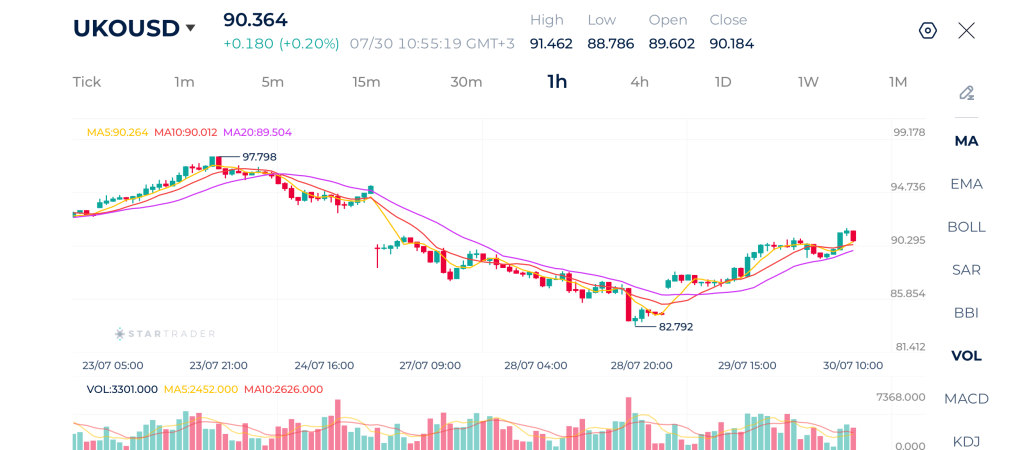Image resolution: width=1024 pixels, height=450 pixels.
Task: Select the 1D timeframe
Action: [723, 82]
